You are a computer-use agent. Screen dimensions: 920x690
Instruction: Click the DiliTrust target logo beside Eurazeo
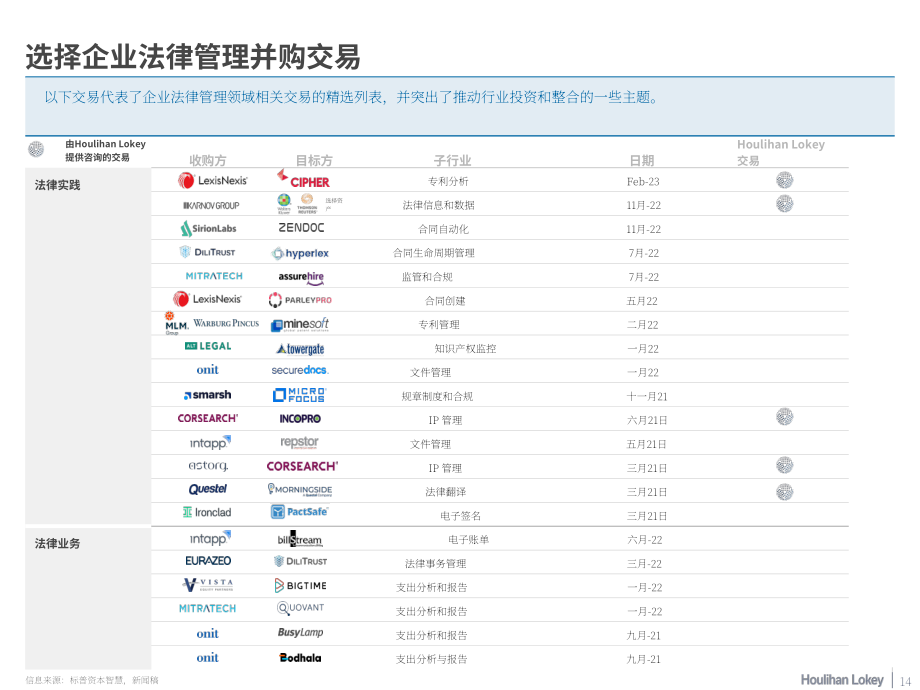pos(300,562)
